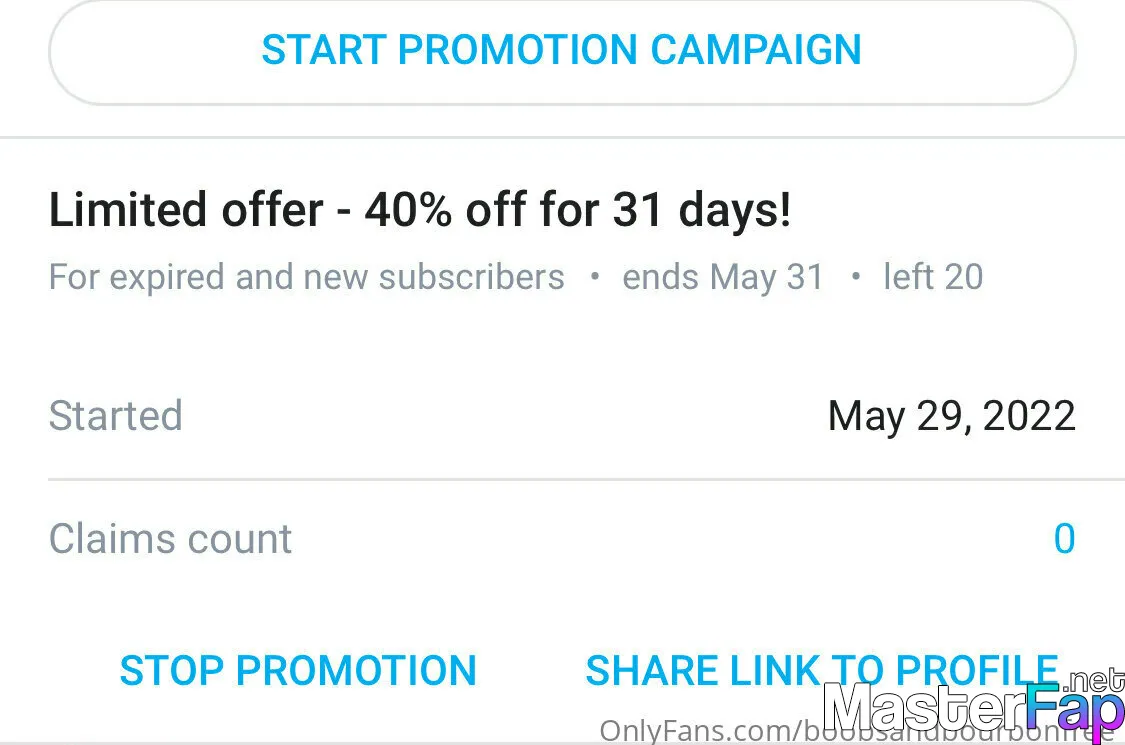This screenshot has width=1125, height=745.
Task: Click the divider line under Started row
Action: pos(562,480)
